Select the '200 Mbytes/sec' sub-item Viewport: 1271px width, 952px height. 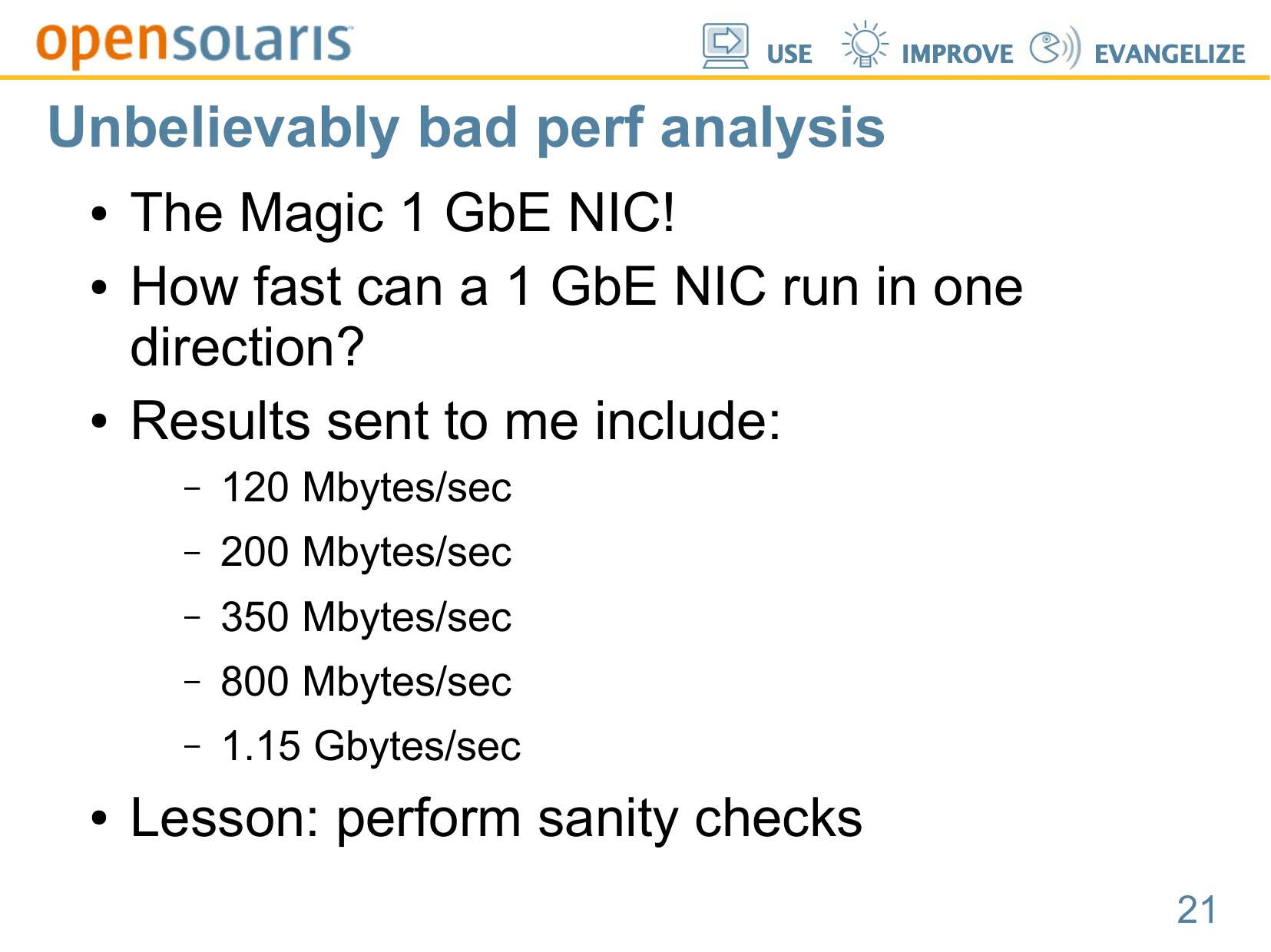[366, 552]
